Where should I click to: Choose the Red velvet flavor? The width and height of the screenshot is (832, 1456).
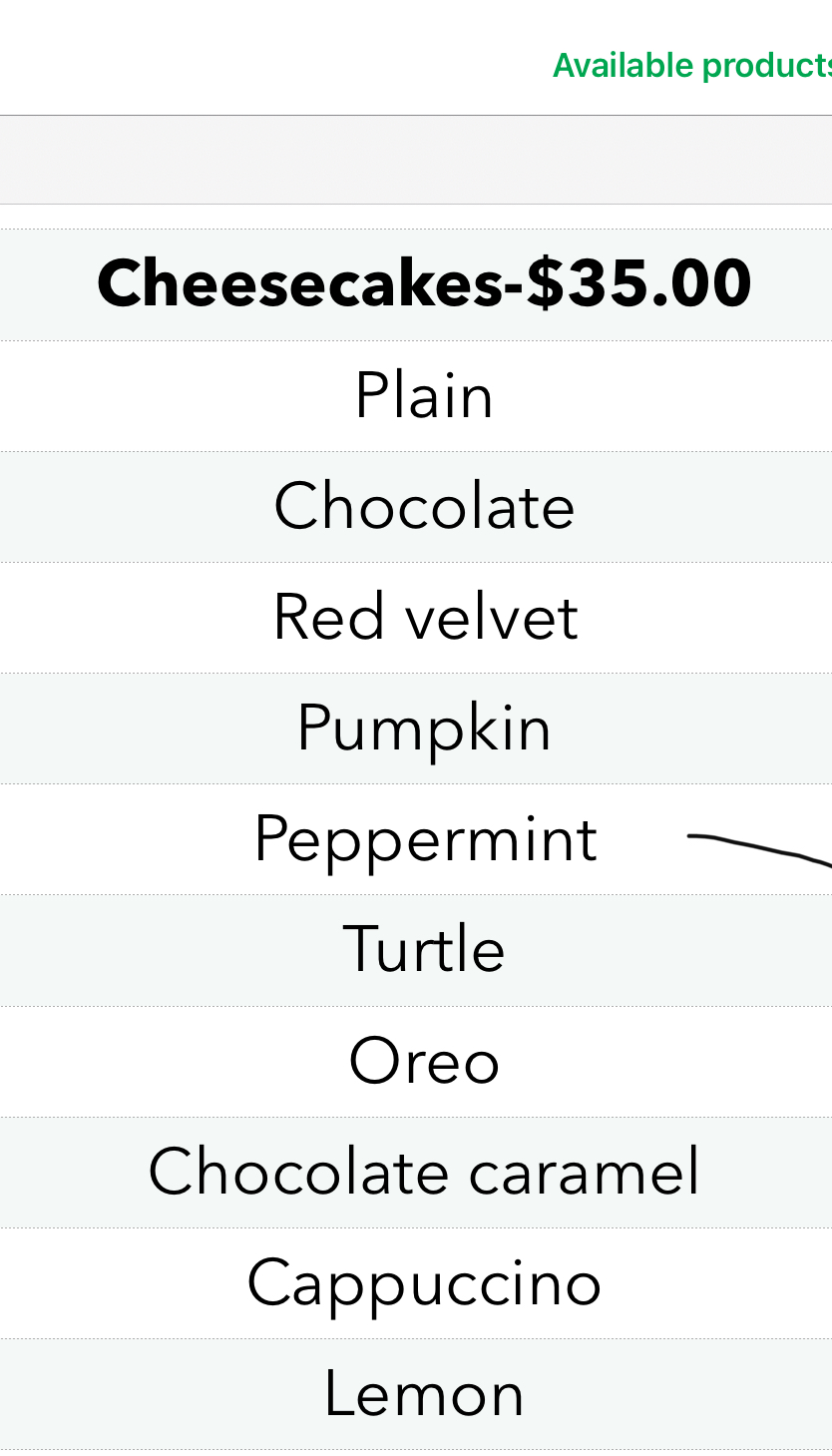tap(425, 618)
